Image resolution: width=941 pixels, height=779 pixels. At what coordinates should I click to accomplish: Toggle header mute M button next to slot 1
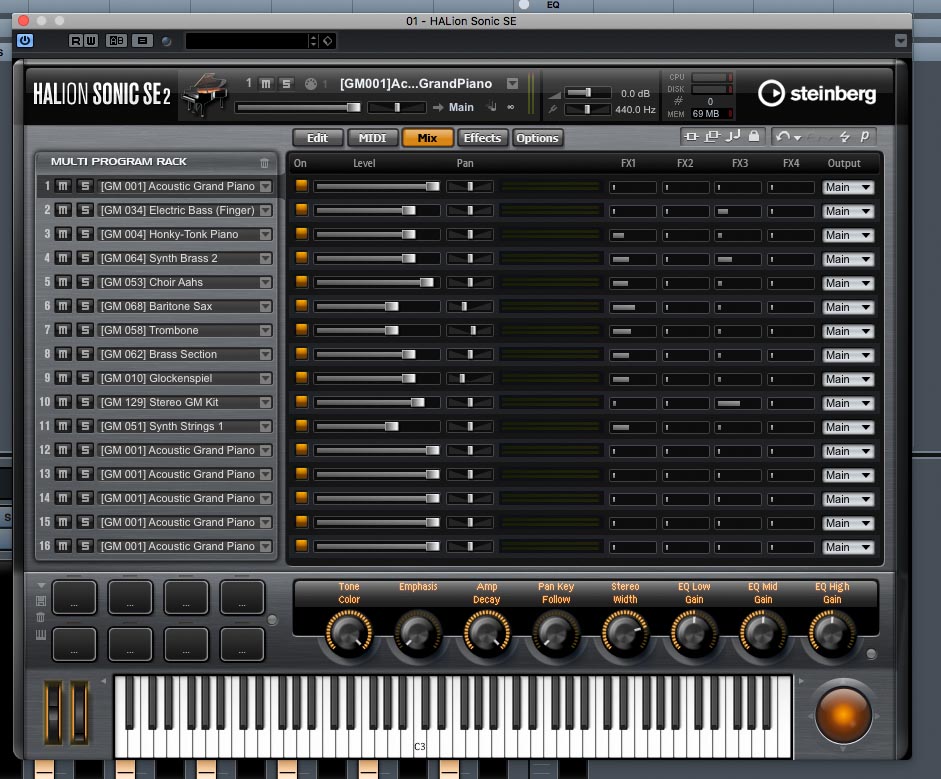266,84
